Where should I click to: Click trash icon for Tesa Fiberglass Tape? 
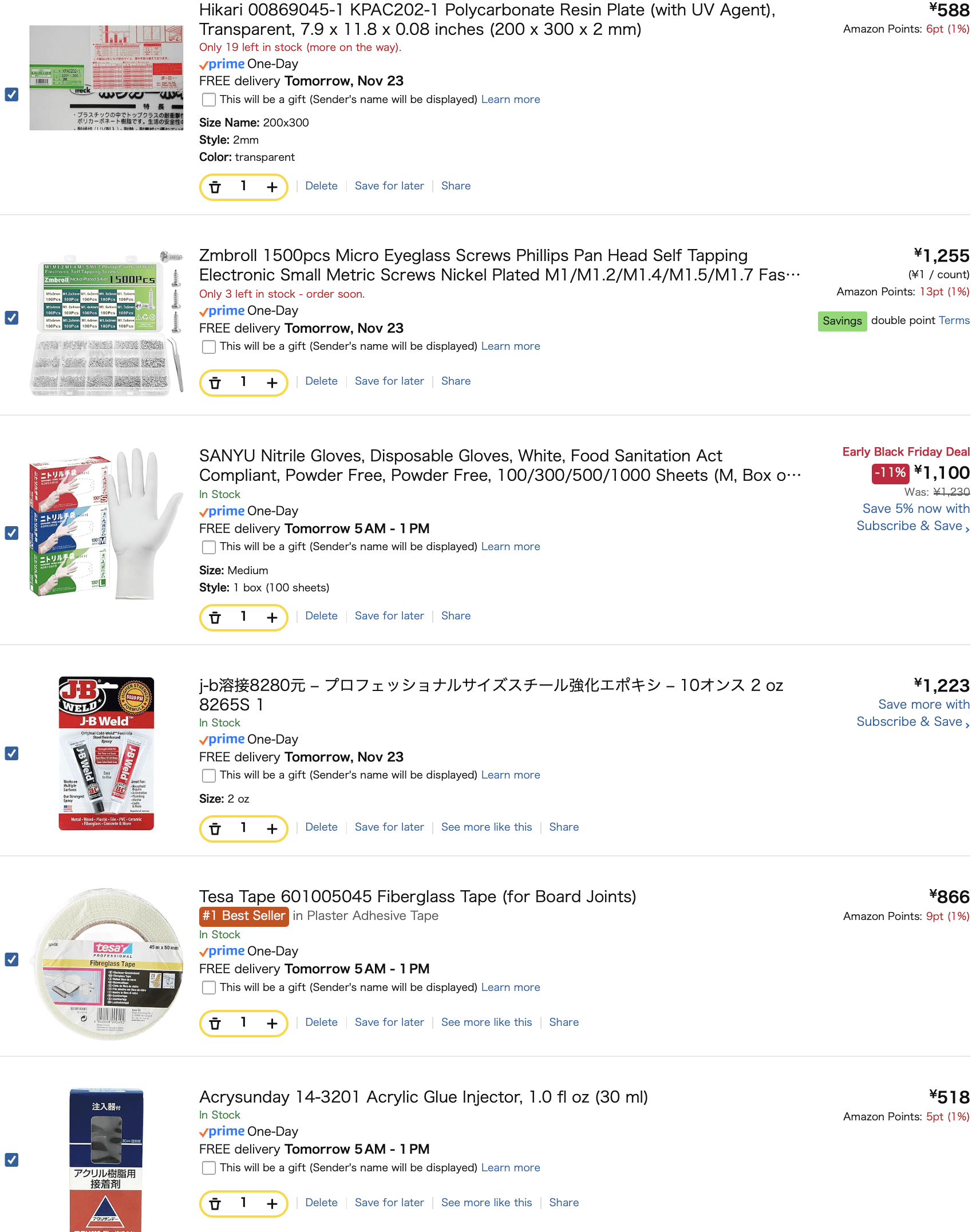pyautogui.click(x=215, y=1024)
